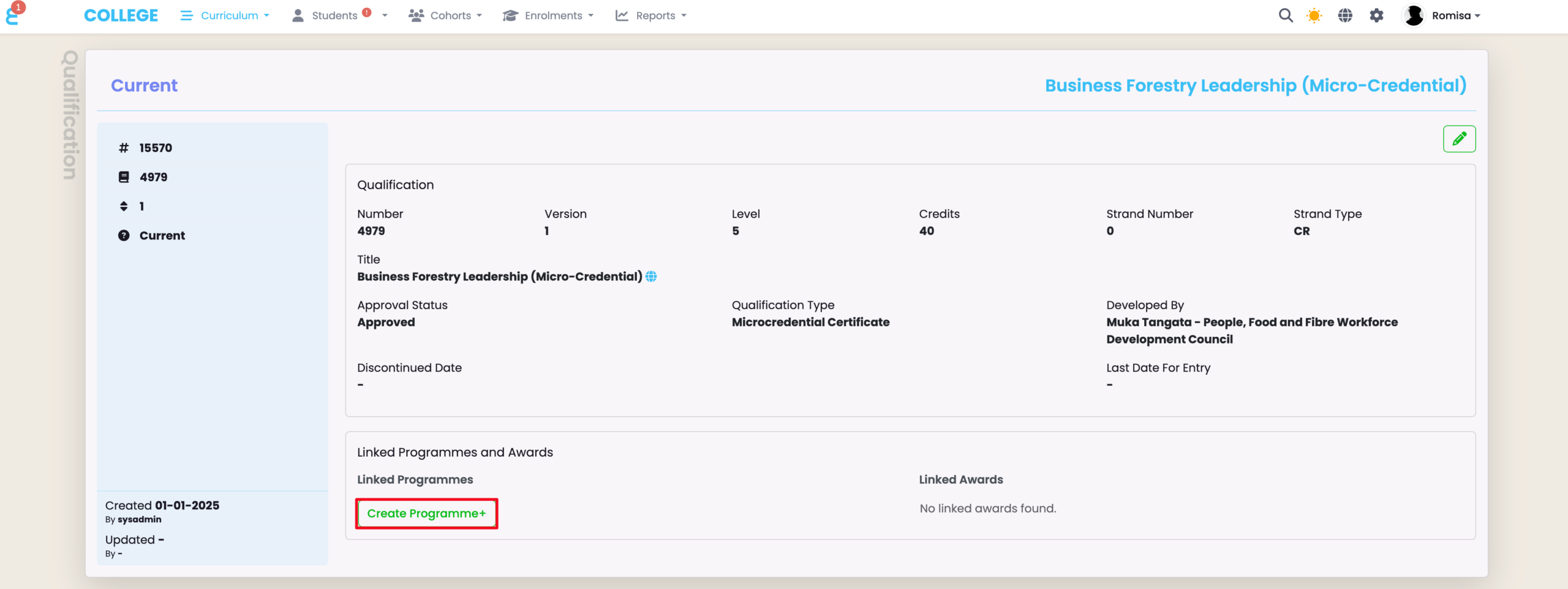The height and width of the screenshot is (589, 1568).
Task: Click the hash ID 15570 in sidebar
Action: [155, 148]
